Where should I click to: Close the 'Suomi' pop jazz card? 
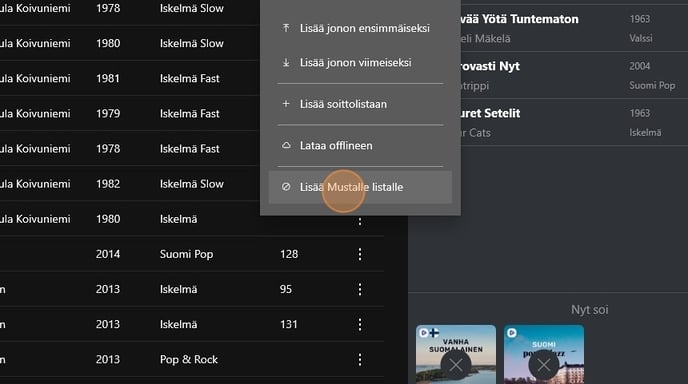[543, 365]
